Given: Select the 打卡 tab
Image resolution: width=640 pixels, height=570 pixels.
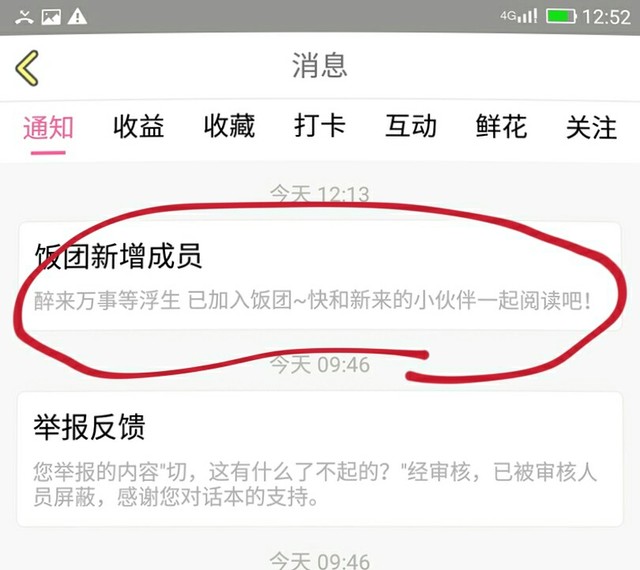Looking at the screenshot, I should point(320,127).
